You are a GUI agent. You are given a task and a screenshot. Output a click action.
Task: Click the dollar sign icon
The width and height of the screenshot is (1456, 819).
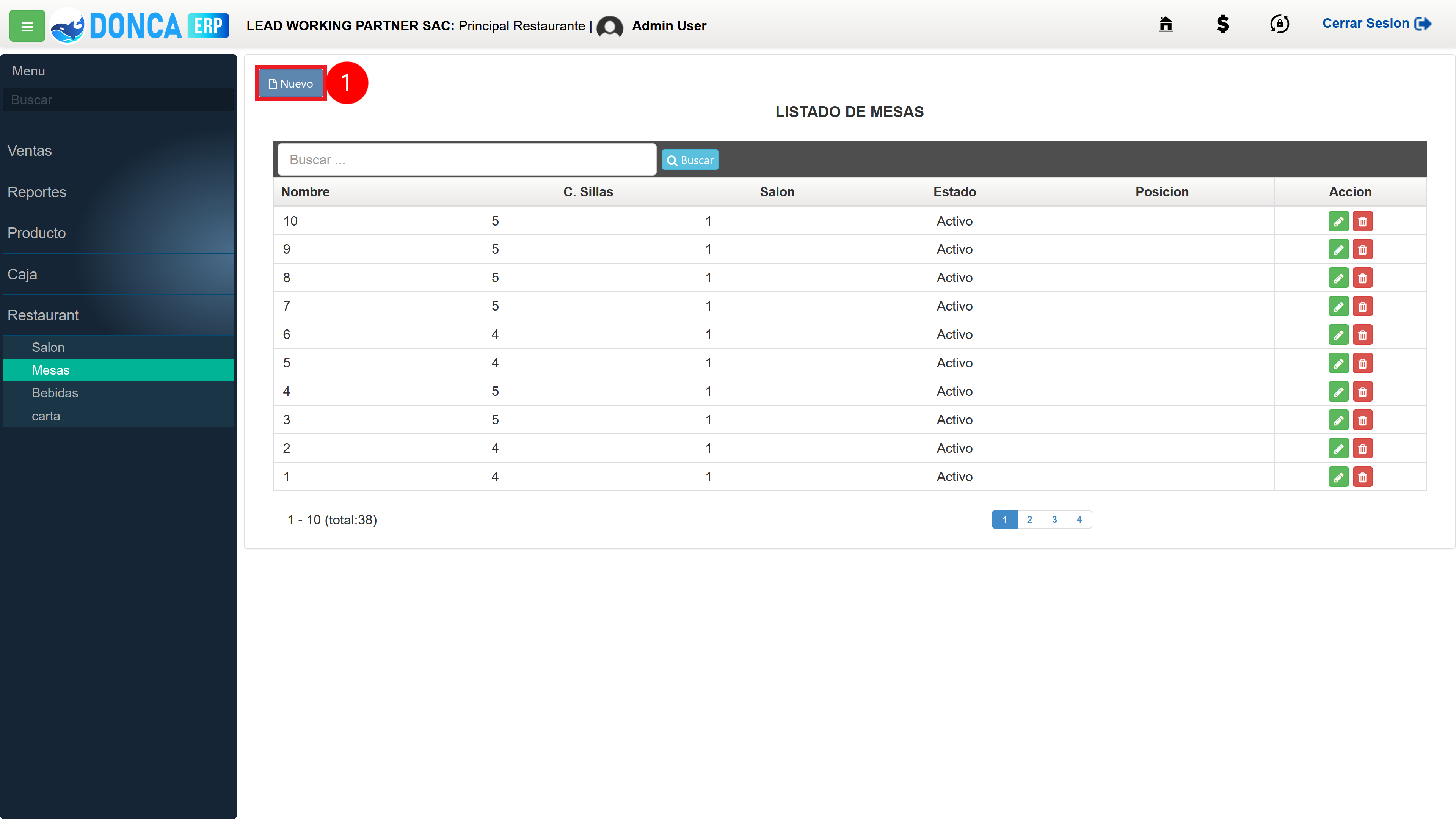pos(1222,24)
